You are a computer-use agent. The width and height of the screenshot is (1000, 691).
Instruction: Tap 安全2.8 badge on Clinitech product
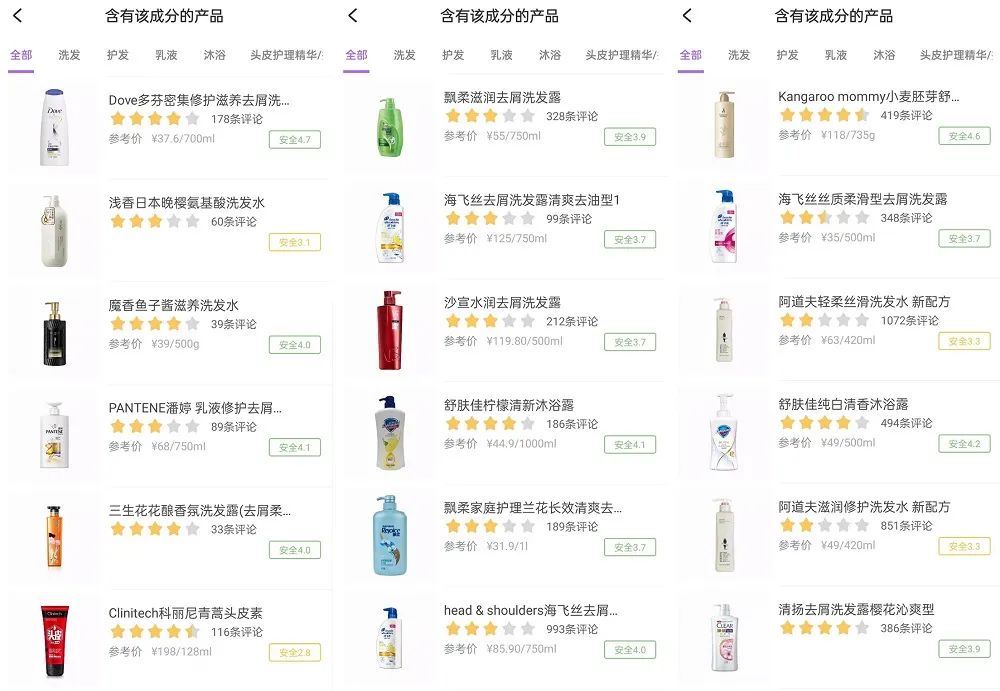click(295, 653)
